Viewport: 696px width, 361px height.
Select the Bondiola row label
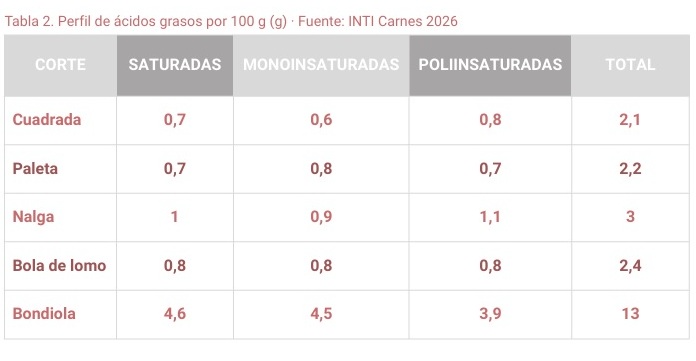pos(44,314)
